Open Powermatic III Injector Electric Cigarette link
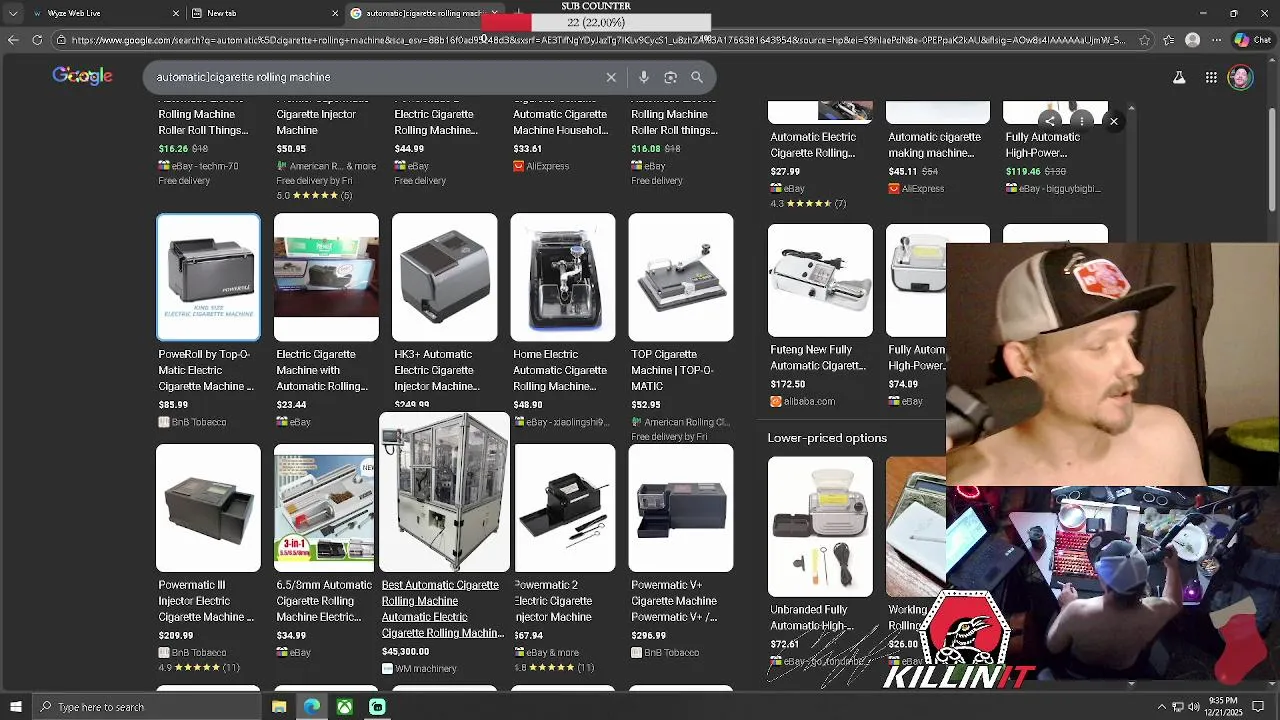Screen dimensions: 1280x720 [206, 601]
